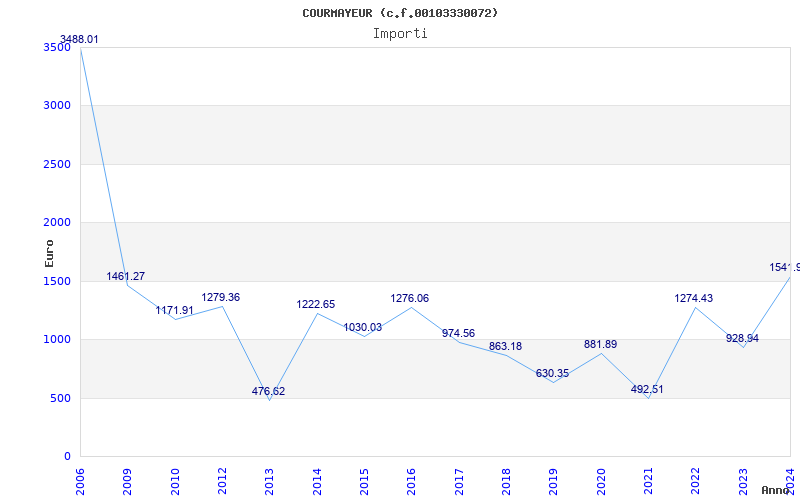Click the 2020 x-axis tick label
This screenshot has width=800, height=500.
(x=601, y=480)
